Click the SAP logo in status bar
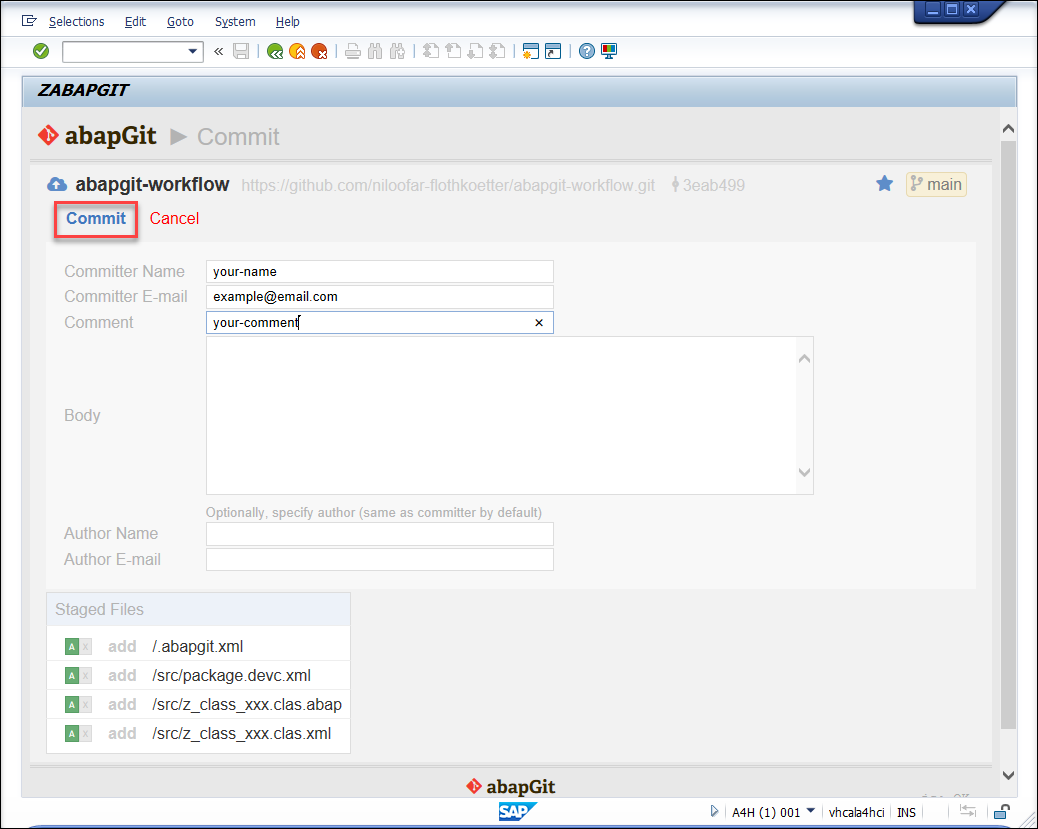Screen dimensions: 1038x829 (x=518, y=812)
